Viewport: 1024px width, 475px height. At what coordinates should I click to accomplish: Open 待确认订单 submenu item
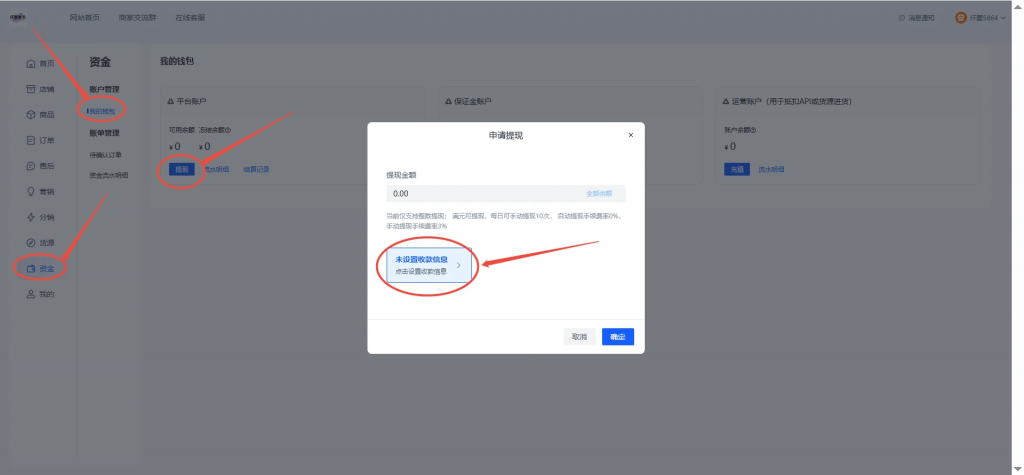105,155
